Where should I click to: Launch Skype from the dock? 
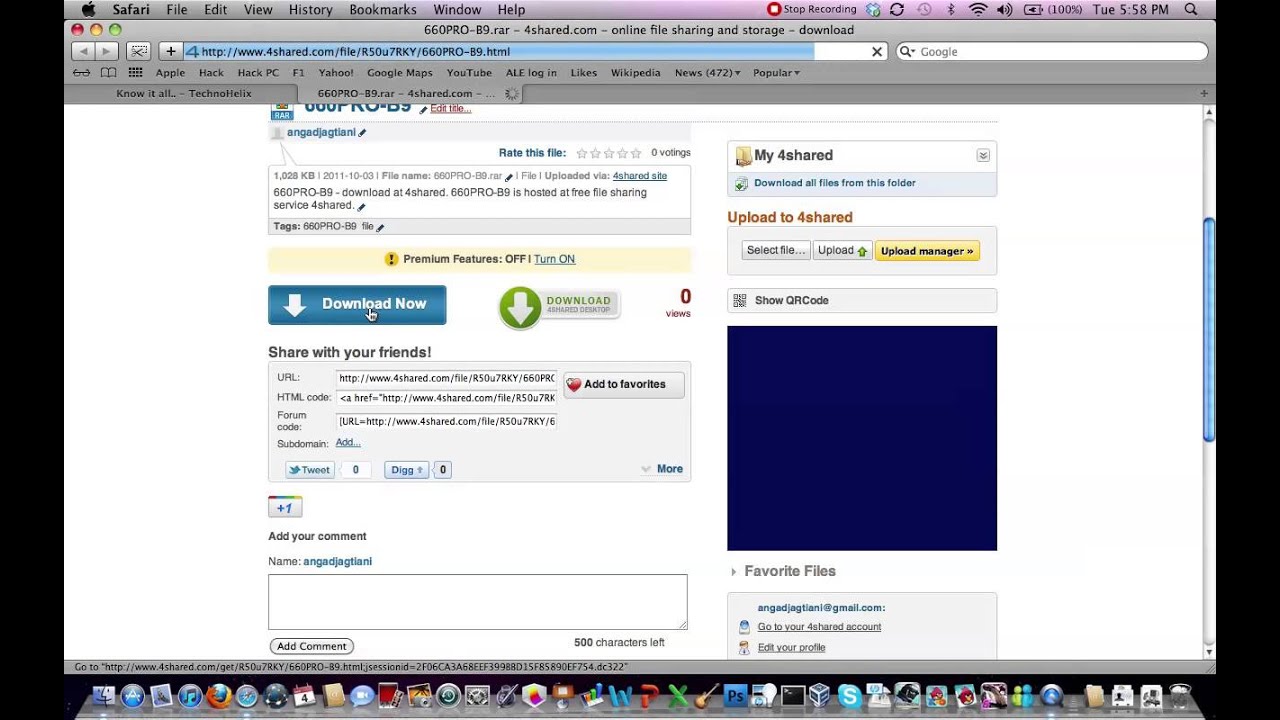pyautogui.click(x=850, y=696)
